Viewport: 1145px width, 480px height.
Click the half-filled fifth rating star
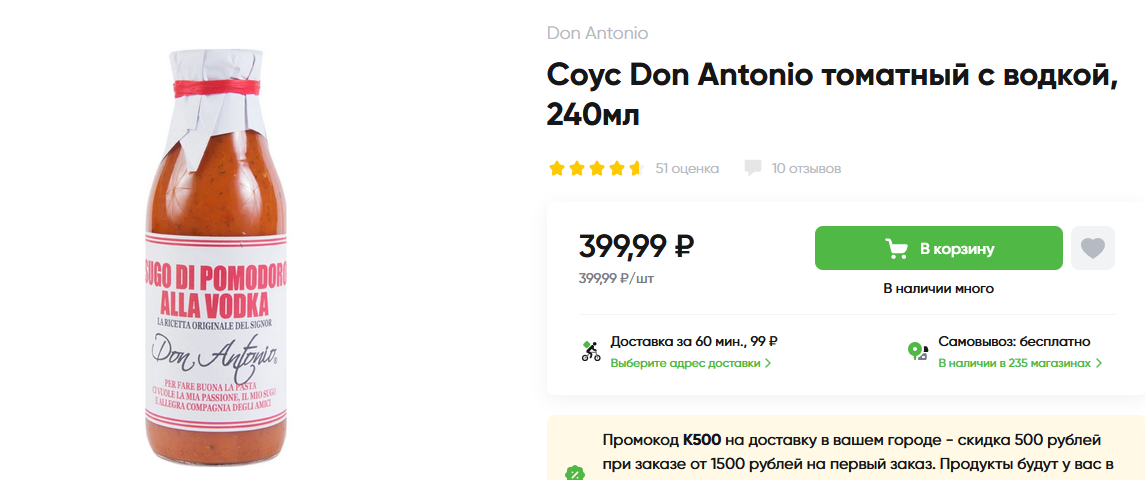point(635,168)
